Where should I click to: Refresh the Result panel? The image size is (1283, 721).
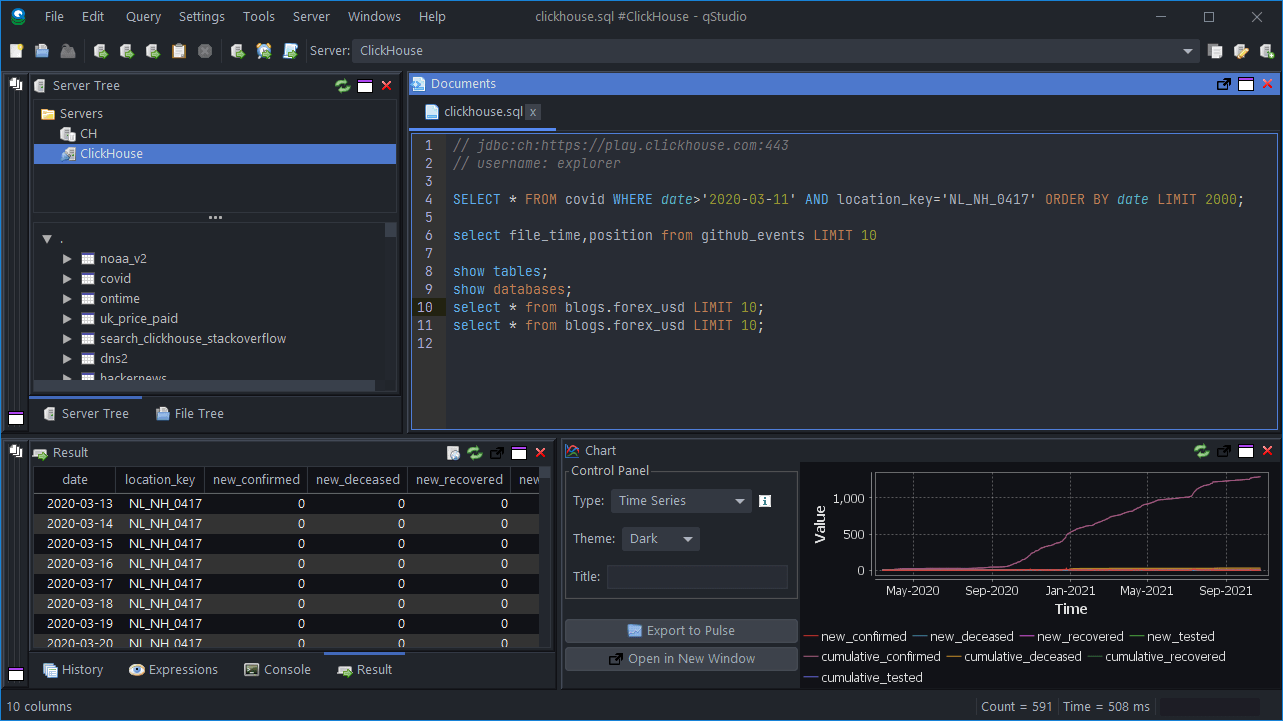[474, 452]
